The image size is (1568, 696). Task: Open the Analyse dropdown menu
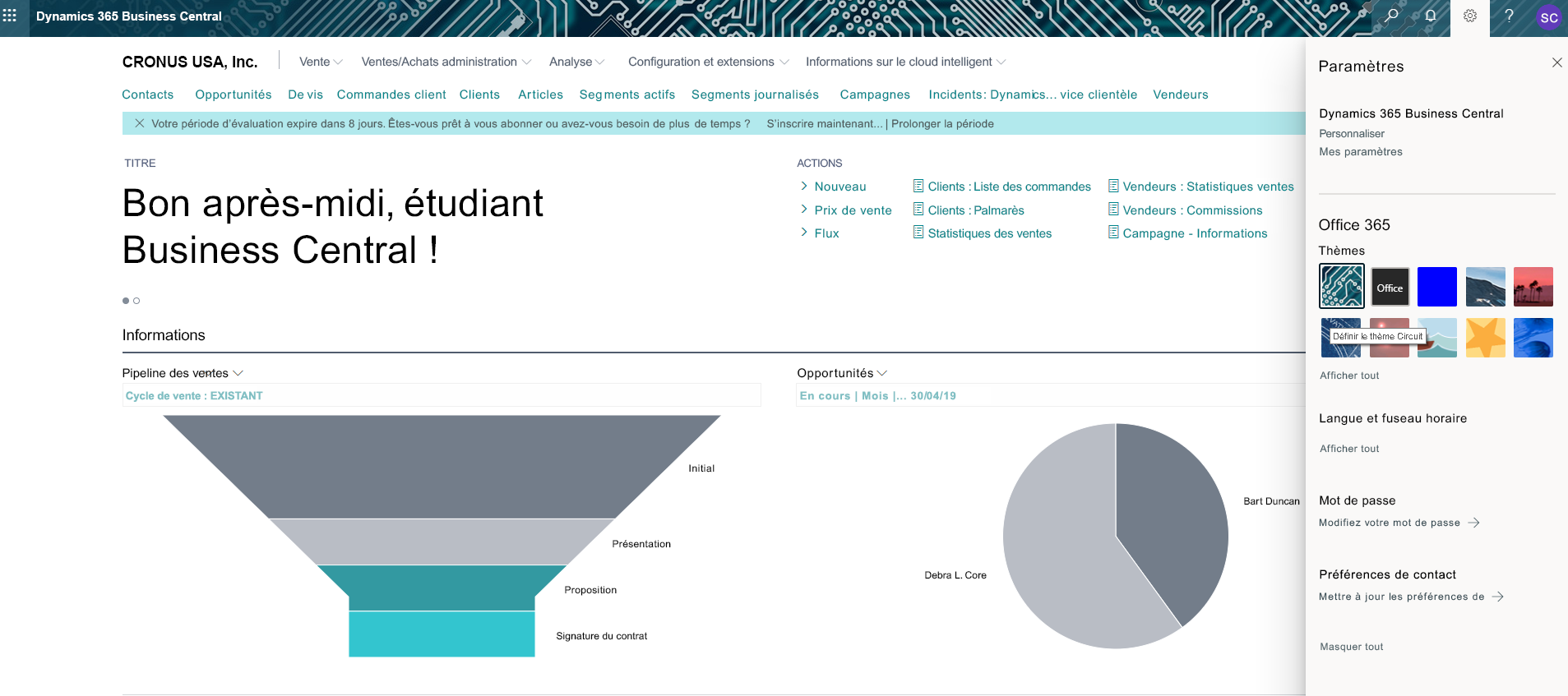[x=576, y=62]
